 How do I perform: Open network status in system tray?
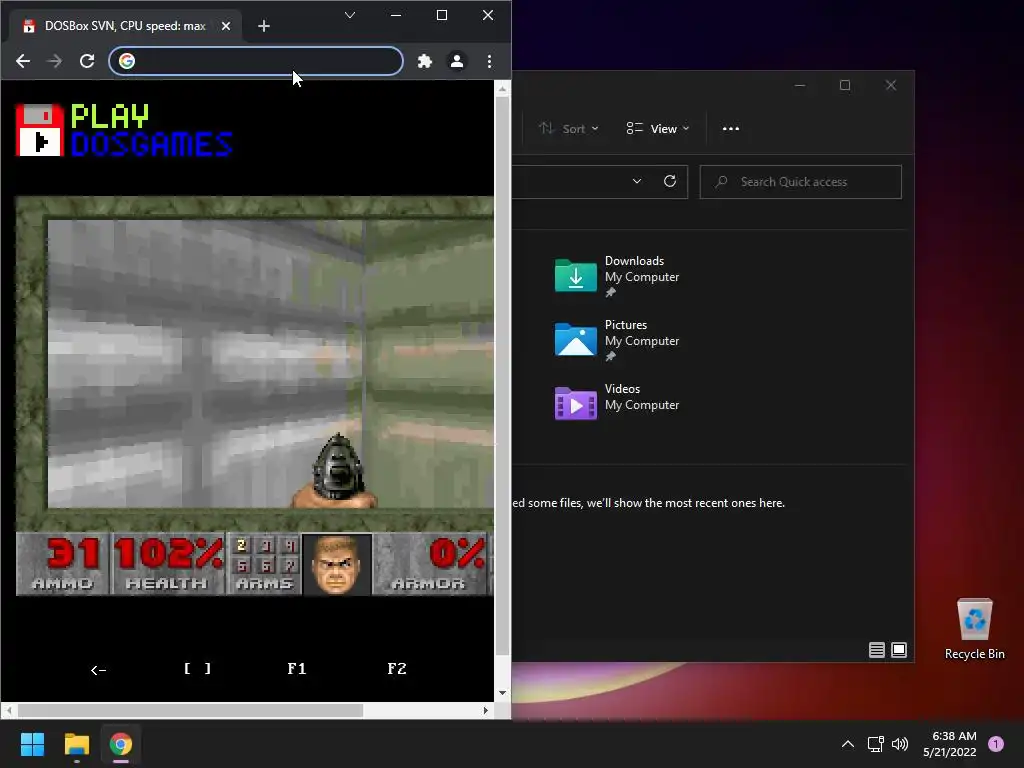pyautogui.click(x=876, y=744)
